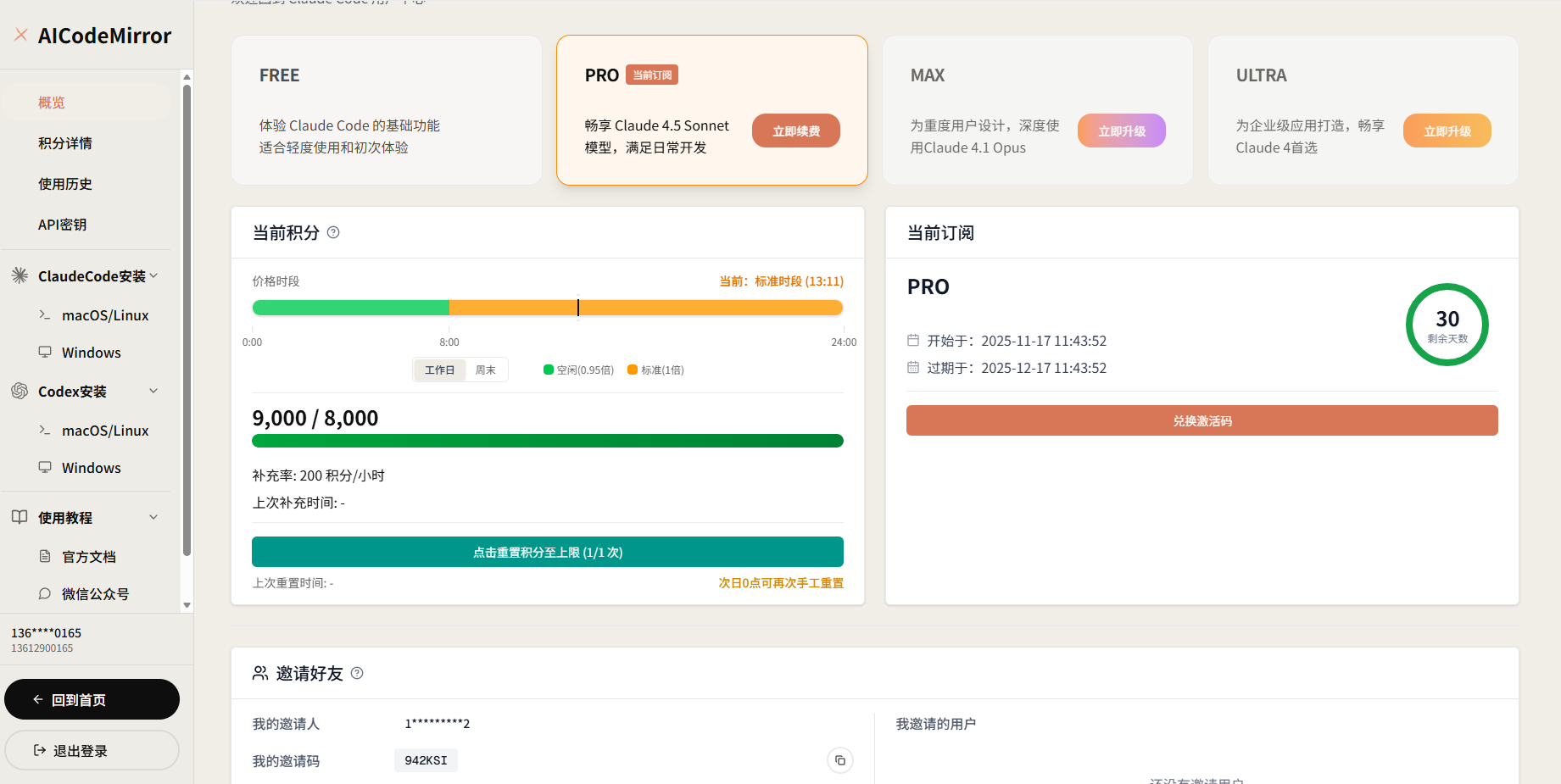
Task: Select the 工作日 time period toggle
Action: coord(440,370)
